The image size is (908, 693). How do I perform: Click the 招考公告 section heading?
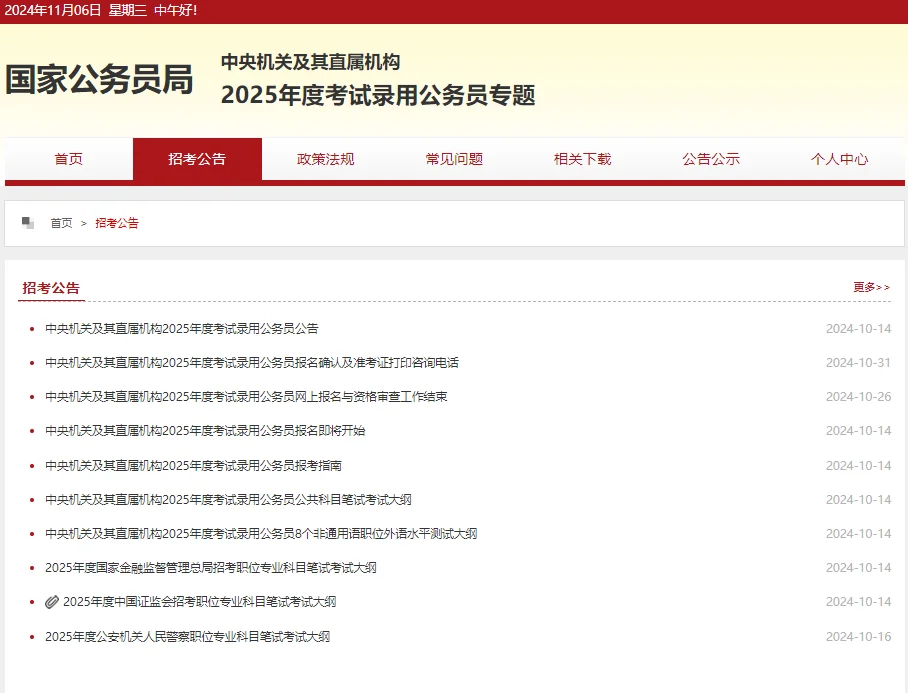[51, 288]
